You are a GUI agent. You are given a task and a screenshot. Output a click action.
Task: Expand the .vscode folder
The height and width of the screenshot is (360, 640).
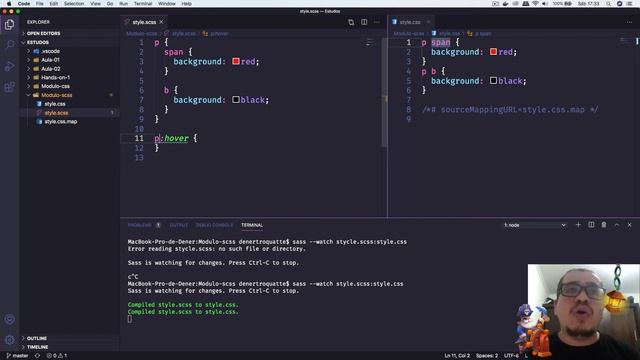(69, 51)
